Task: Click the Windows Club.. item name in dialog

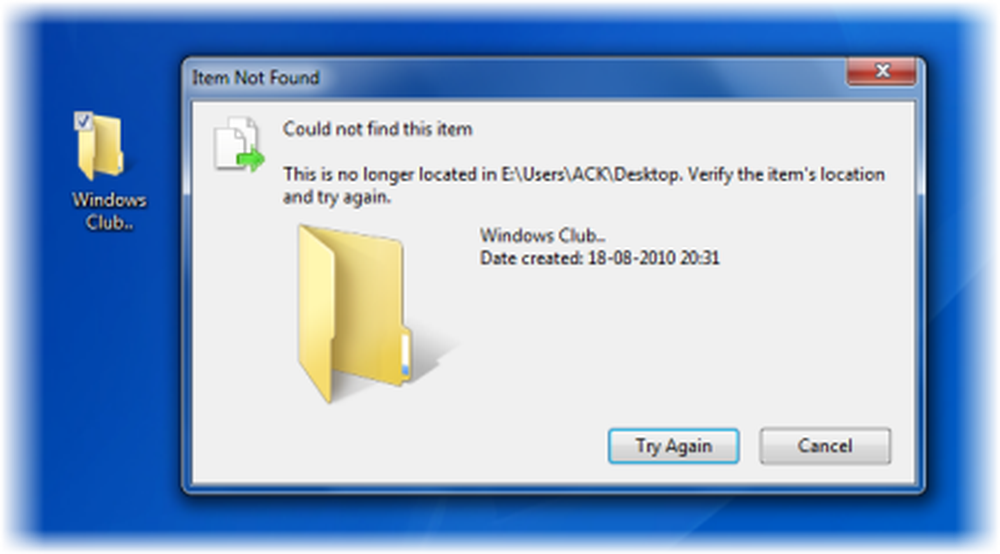Action: click(x=543, y=235)
